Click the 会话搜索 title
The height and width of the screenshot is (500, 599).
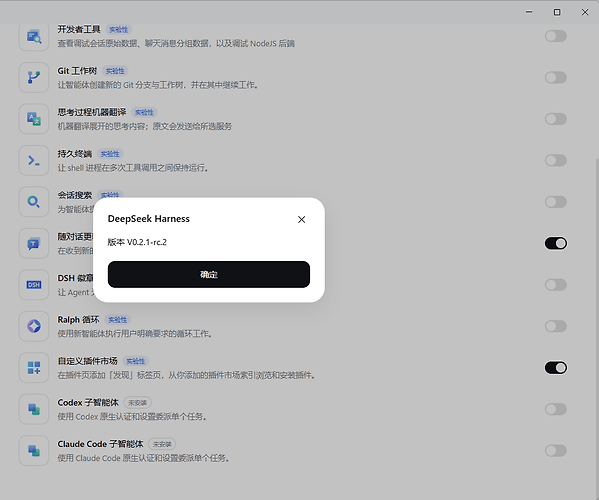coord(74,195)
